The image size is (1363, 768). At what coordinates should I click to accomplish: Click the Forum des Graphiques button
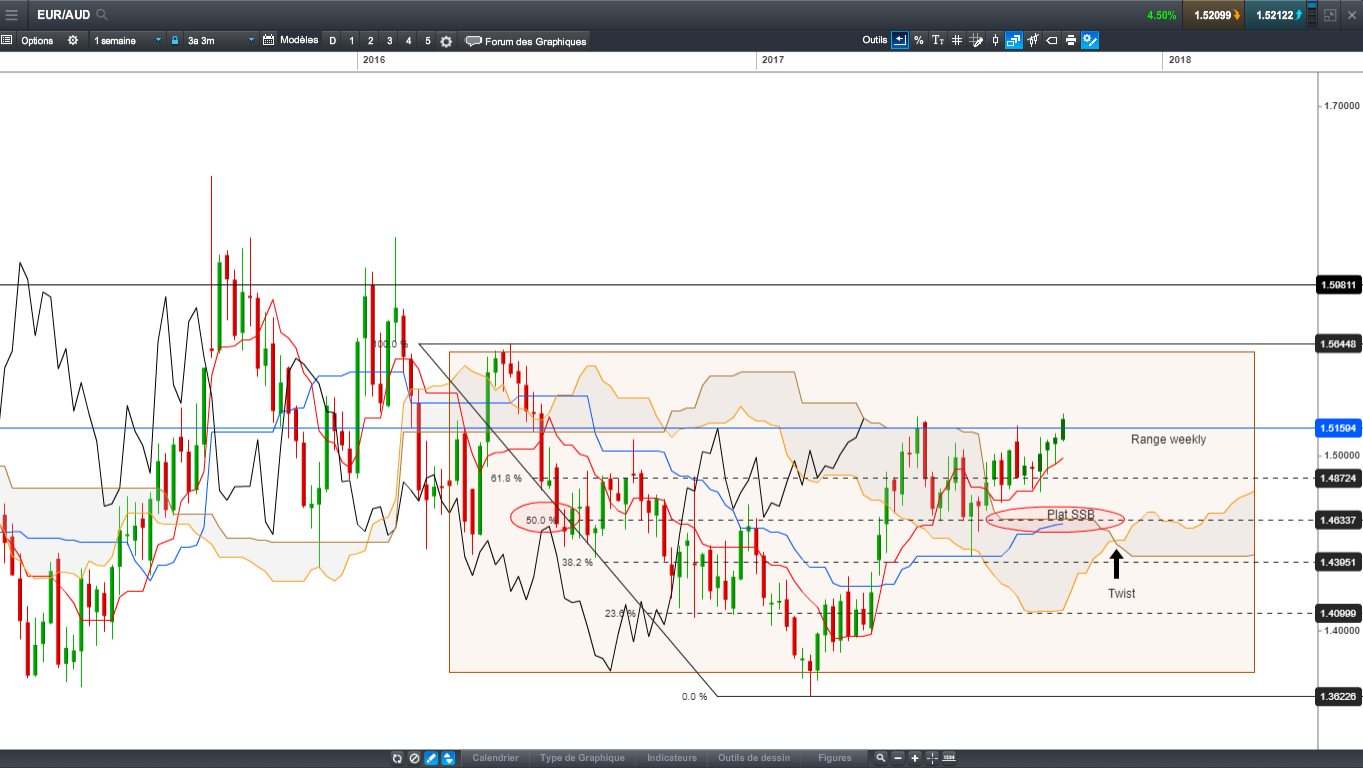(x=526, y=41)
